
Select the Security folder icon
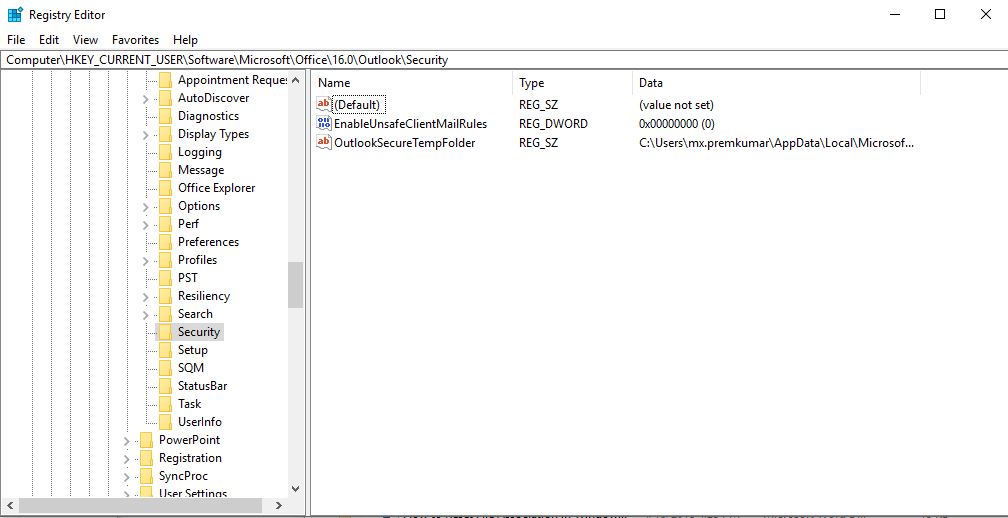click(x=166, y=332)
